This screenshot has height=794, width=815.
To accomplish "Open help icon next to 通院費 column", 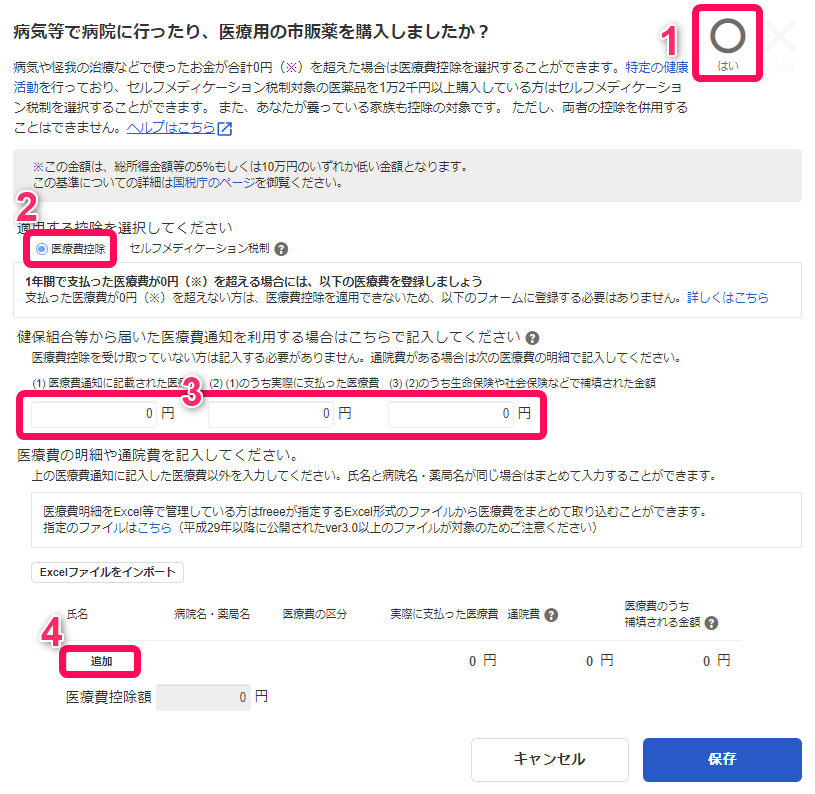I will (551, 615).
